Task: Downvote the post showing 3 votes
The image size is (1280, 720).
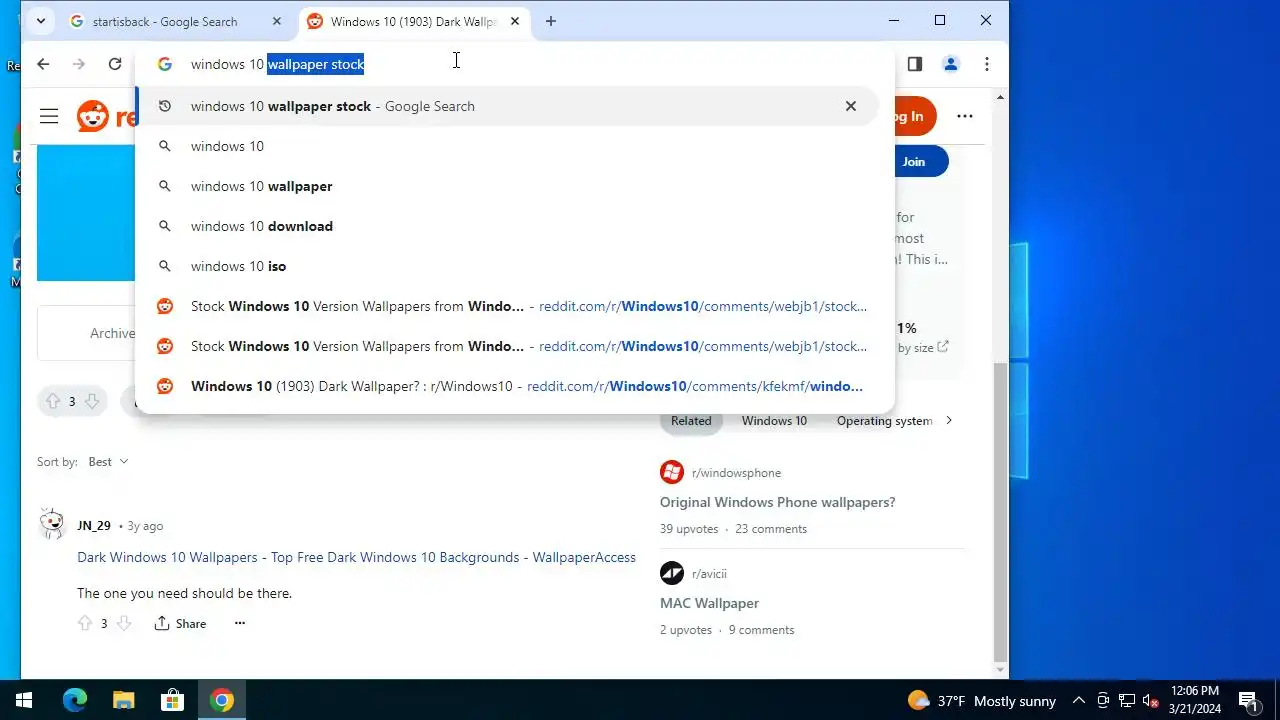Action: 91,401
